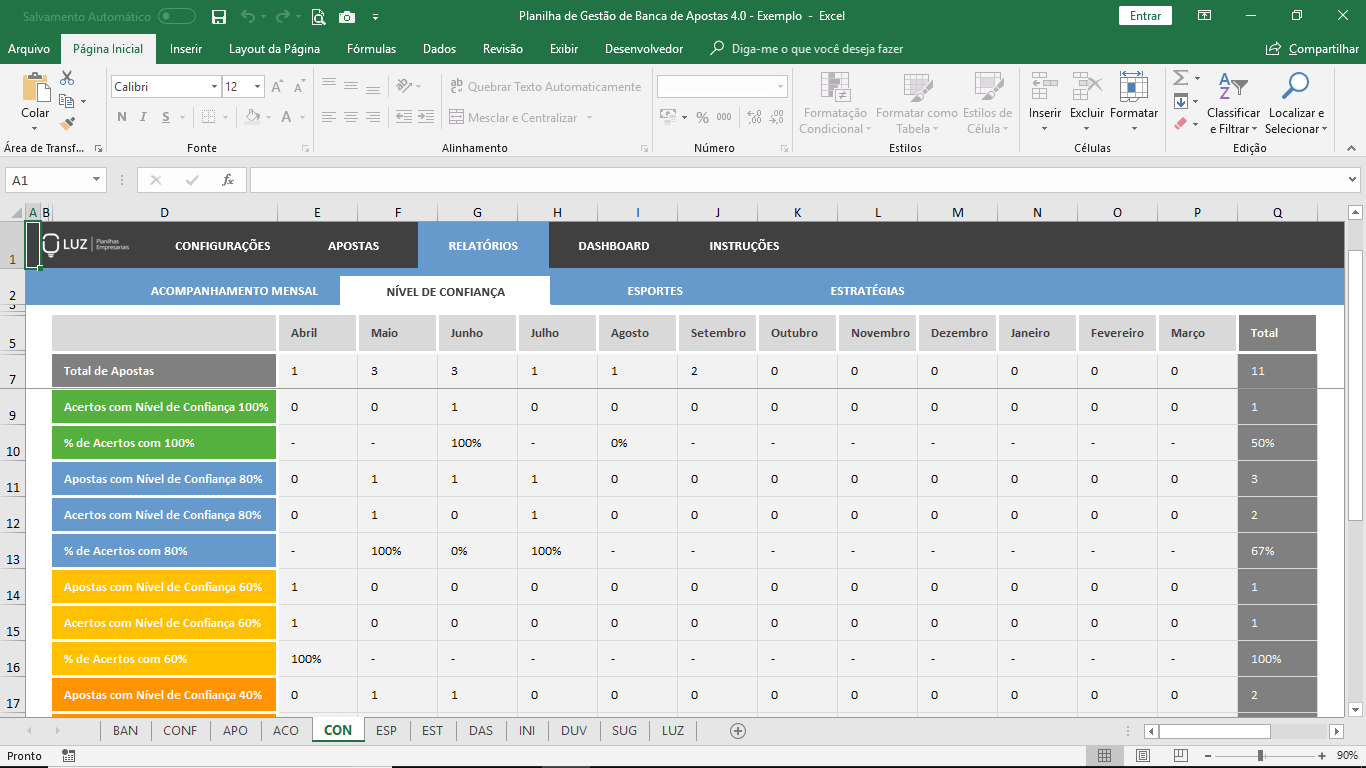Click the Redo arrow in quick access
Image resolution: width=1366 pixels, height=768 pixels.
283,16
